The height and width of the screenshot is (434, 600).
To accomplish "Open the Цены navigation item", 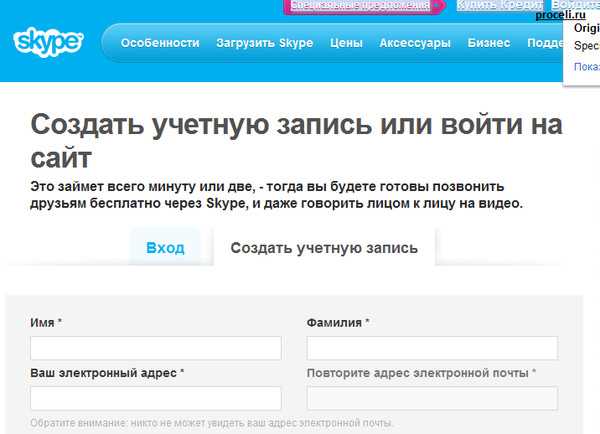I will click(346, 43).
